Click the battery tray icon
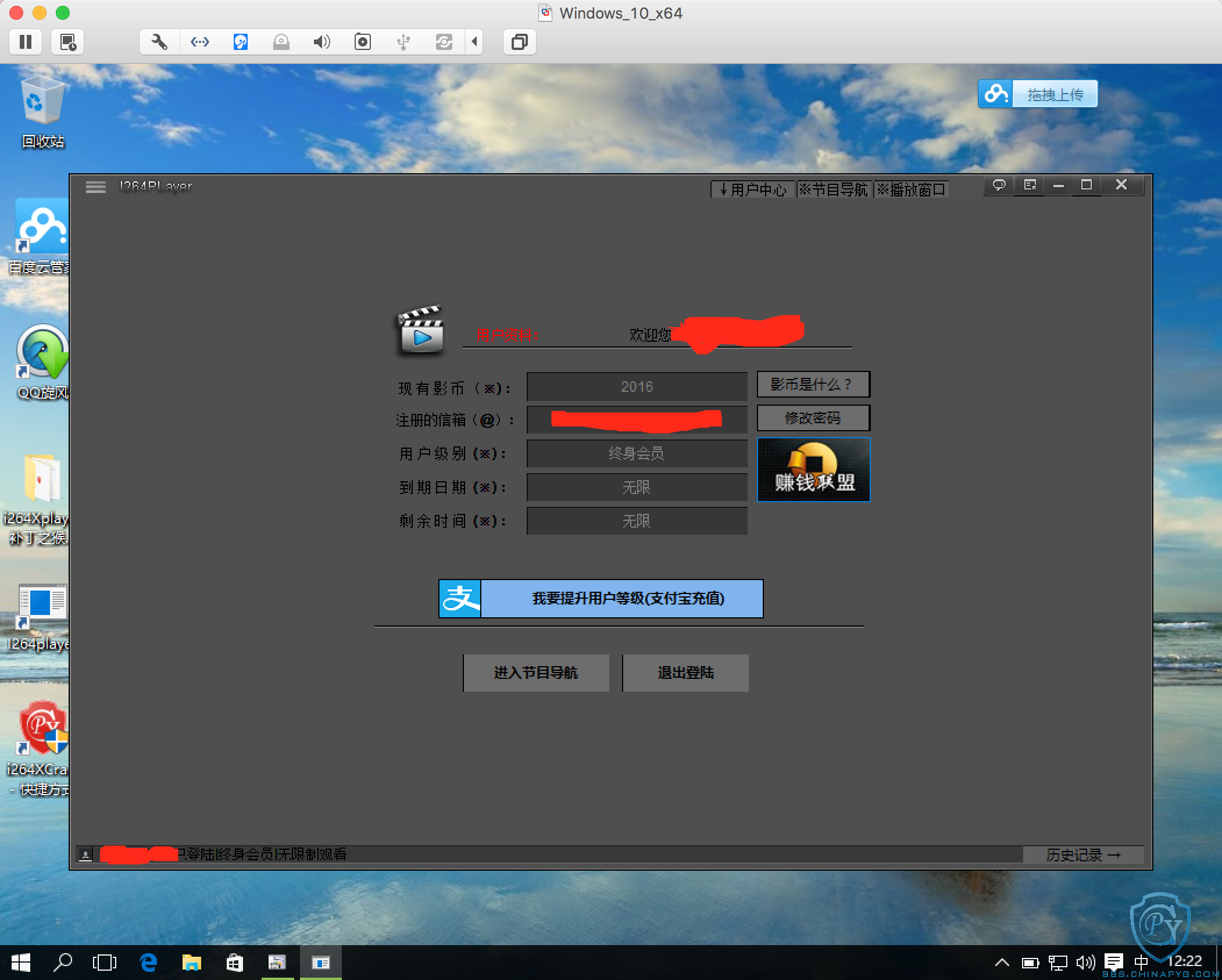The image size is (1222, 980). (x=1030, y=963)
